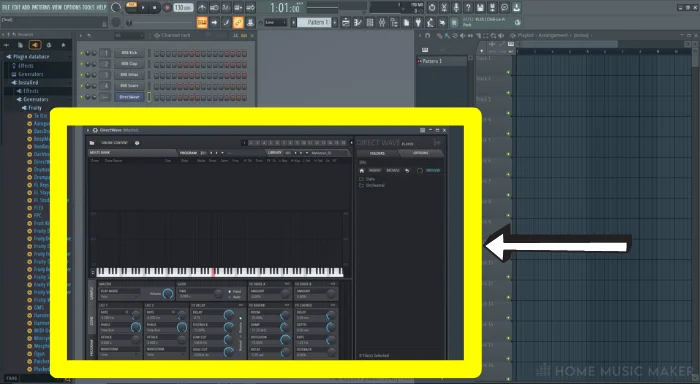Click the 130 tempo field
The image size is (700, 384).
(183, 8)
